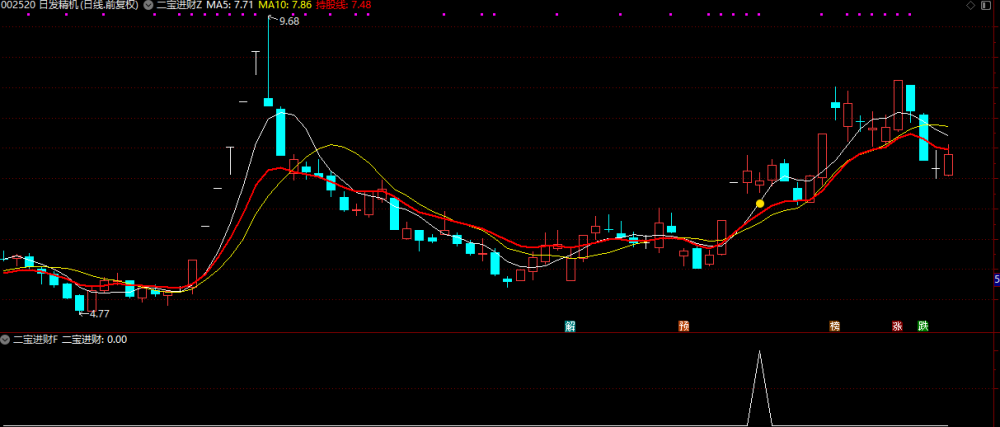Click the 9.68 high price label
This screenshot has width=1000, height=427.
(289, 21)
